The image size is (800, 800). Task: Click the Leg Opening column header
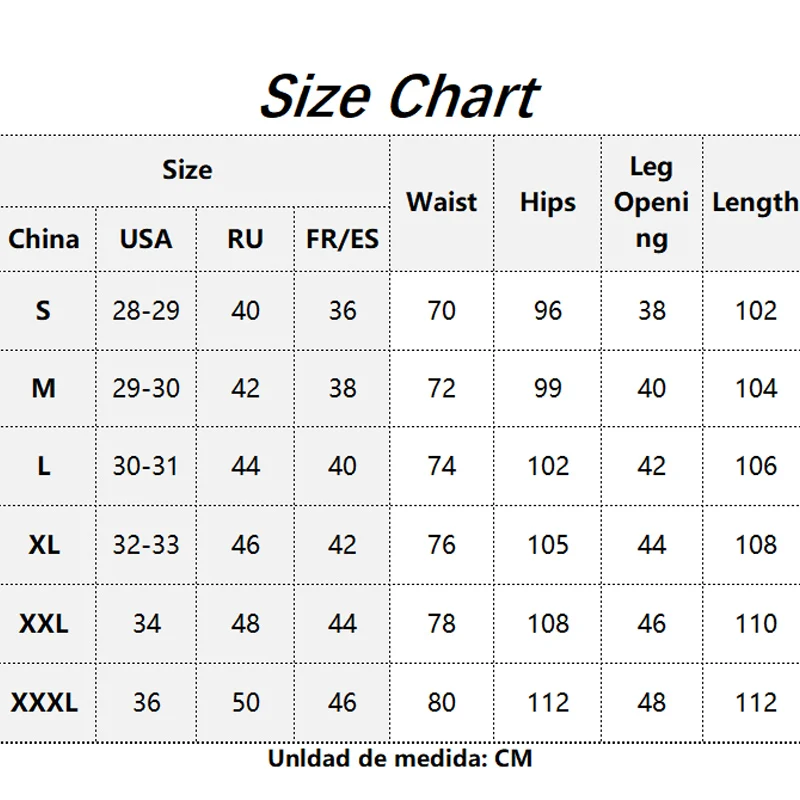(x=652, y=202)
